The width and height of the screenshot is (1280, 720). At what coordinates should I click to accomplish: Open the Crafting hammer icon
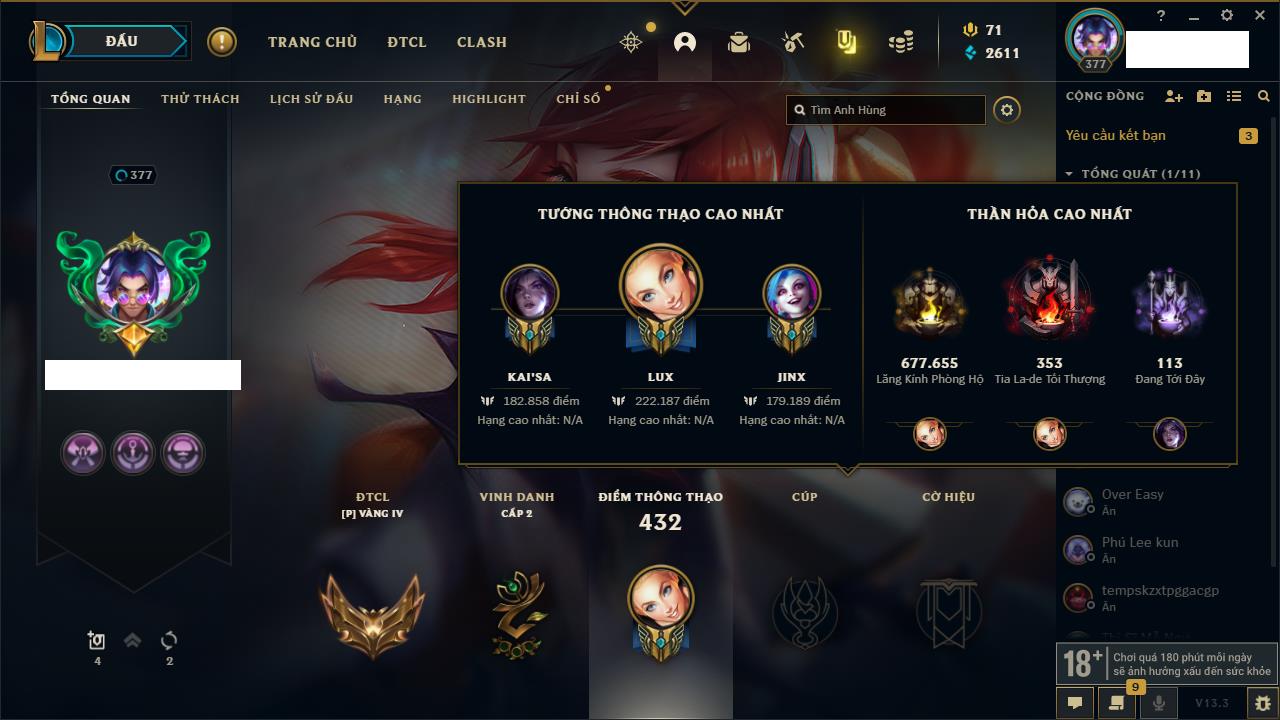click(793, 42)
